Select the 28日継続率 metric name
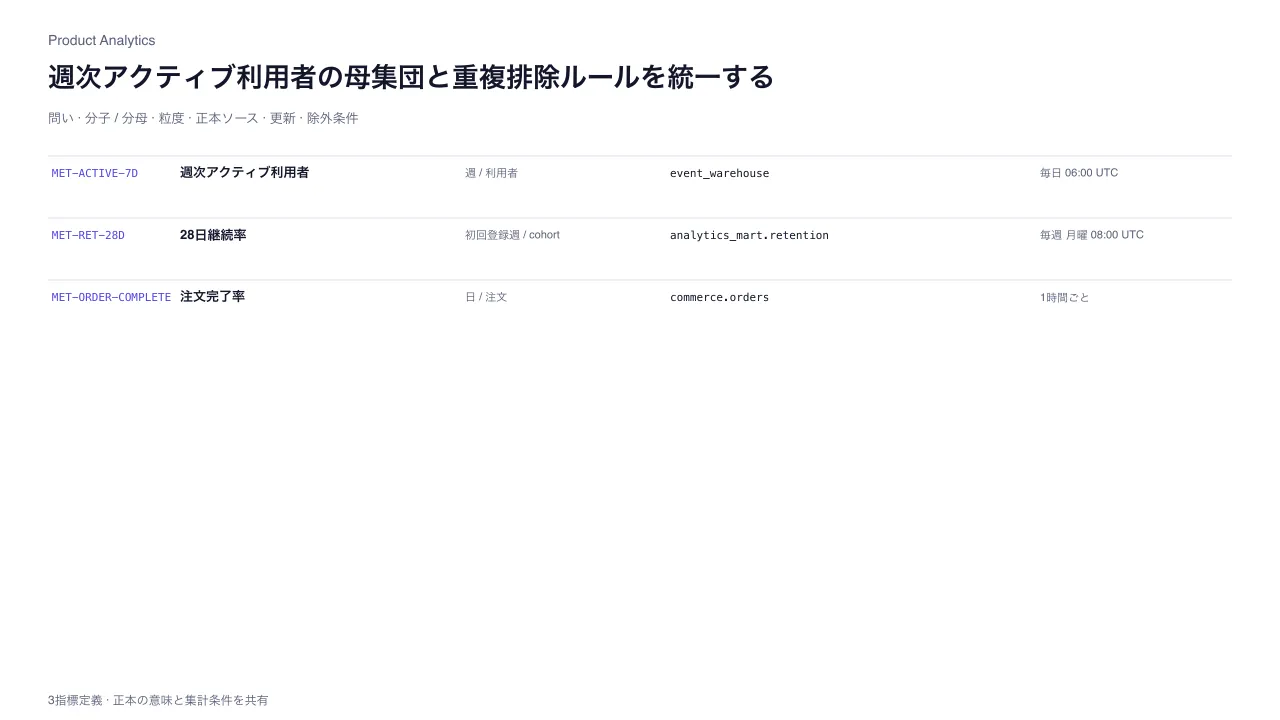The image size is (1280, 720). (x=213, y=235)
